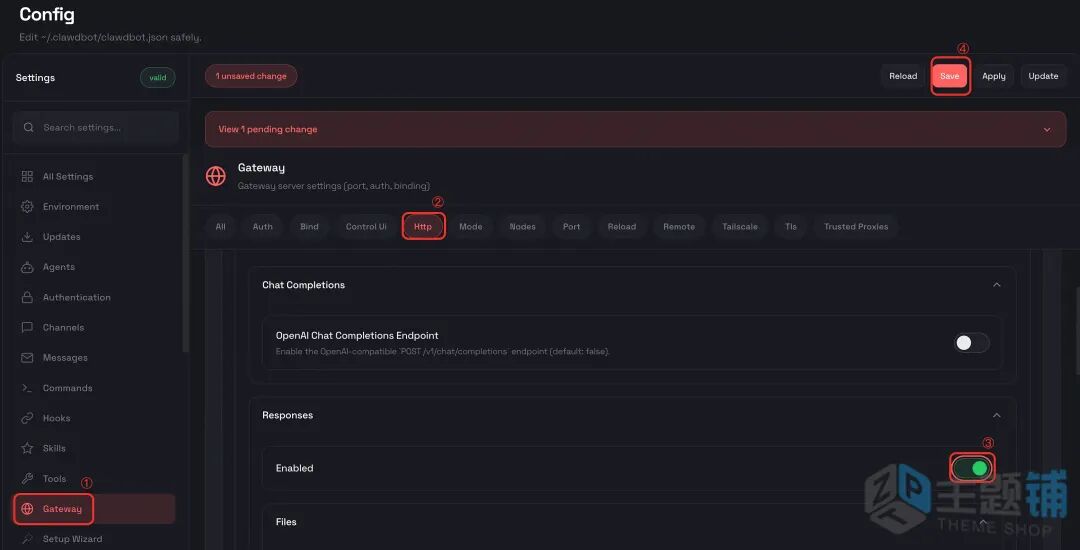Image resolution: width=1080 pixels, height=550 pixels.
Task: Click the Updates download icon
Action: [x=27, y=237]
